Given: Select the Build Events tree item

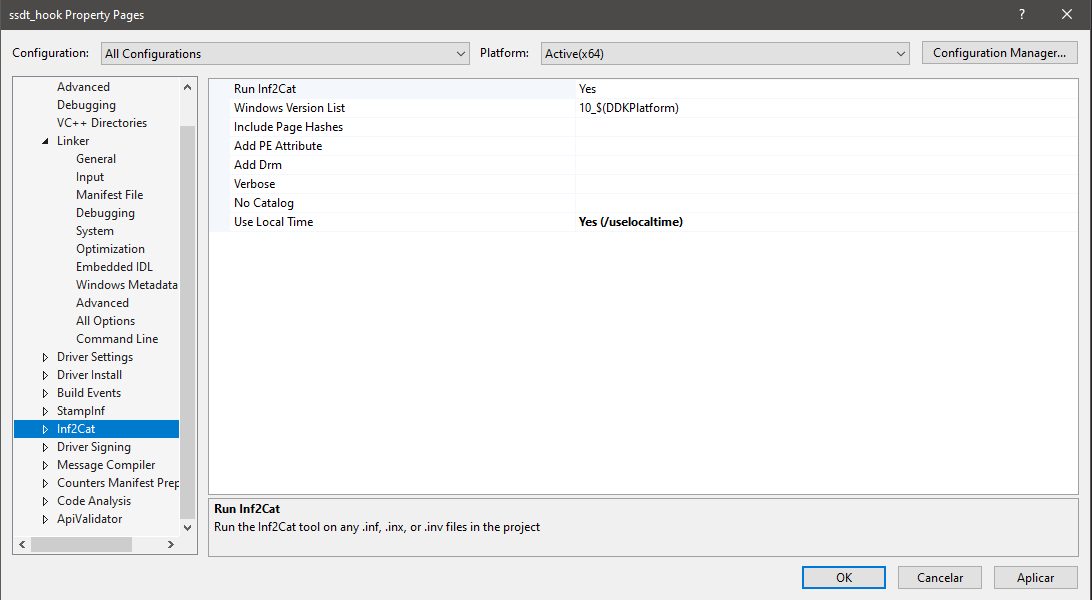Looking at the screenshot, I should click(89, 393).
